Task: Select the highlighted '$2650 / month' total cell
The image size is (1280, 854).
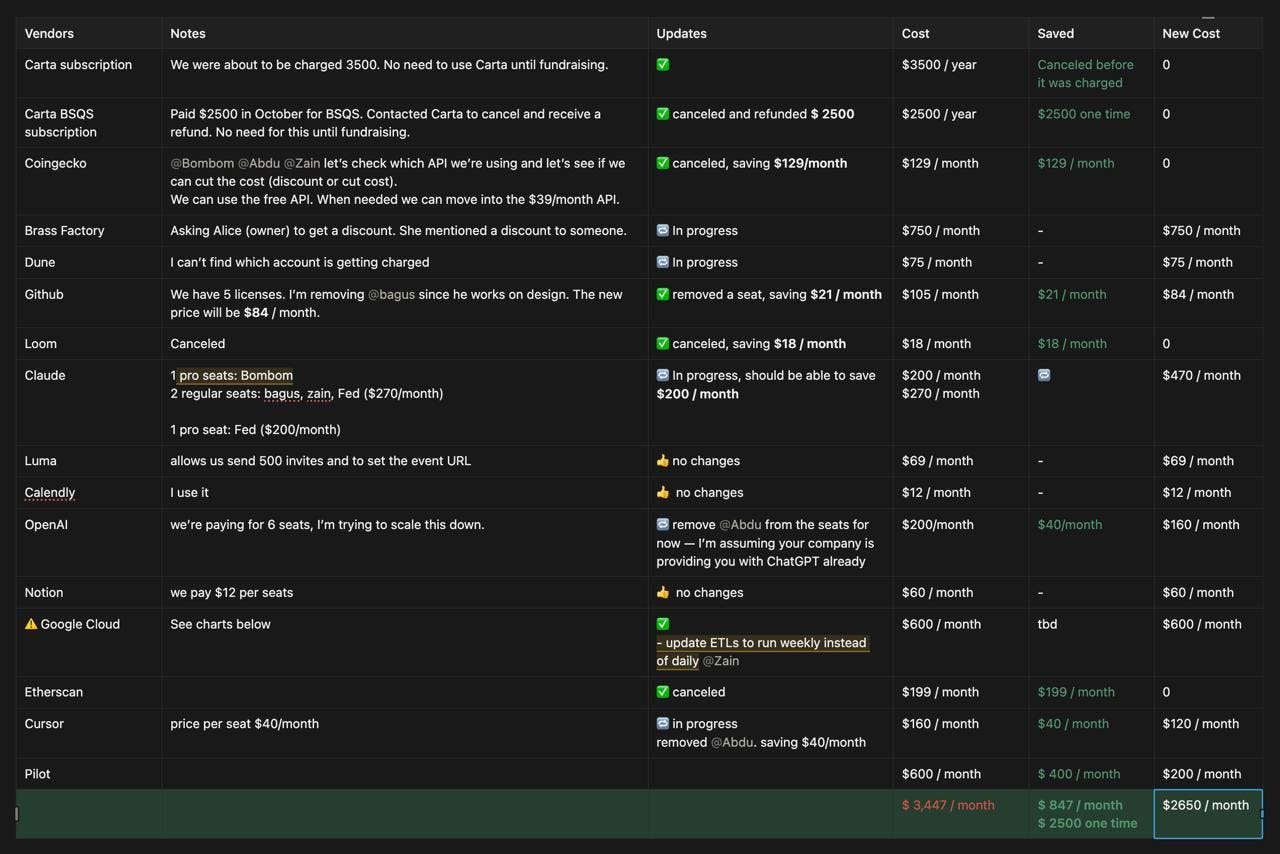Action: point(1208,814)
